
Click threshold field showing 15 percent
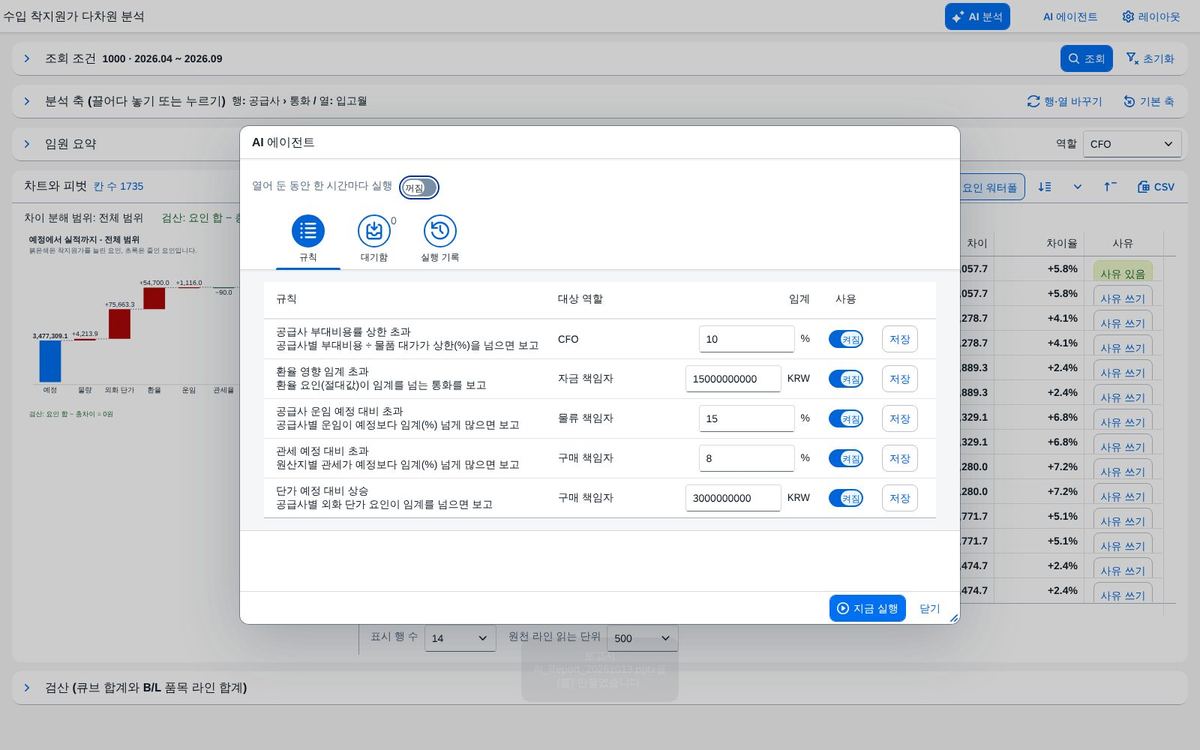tap(746, 419)
